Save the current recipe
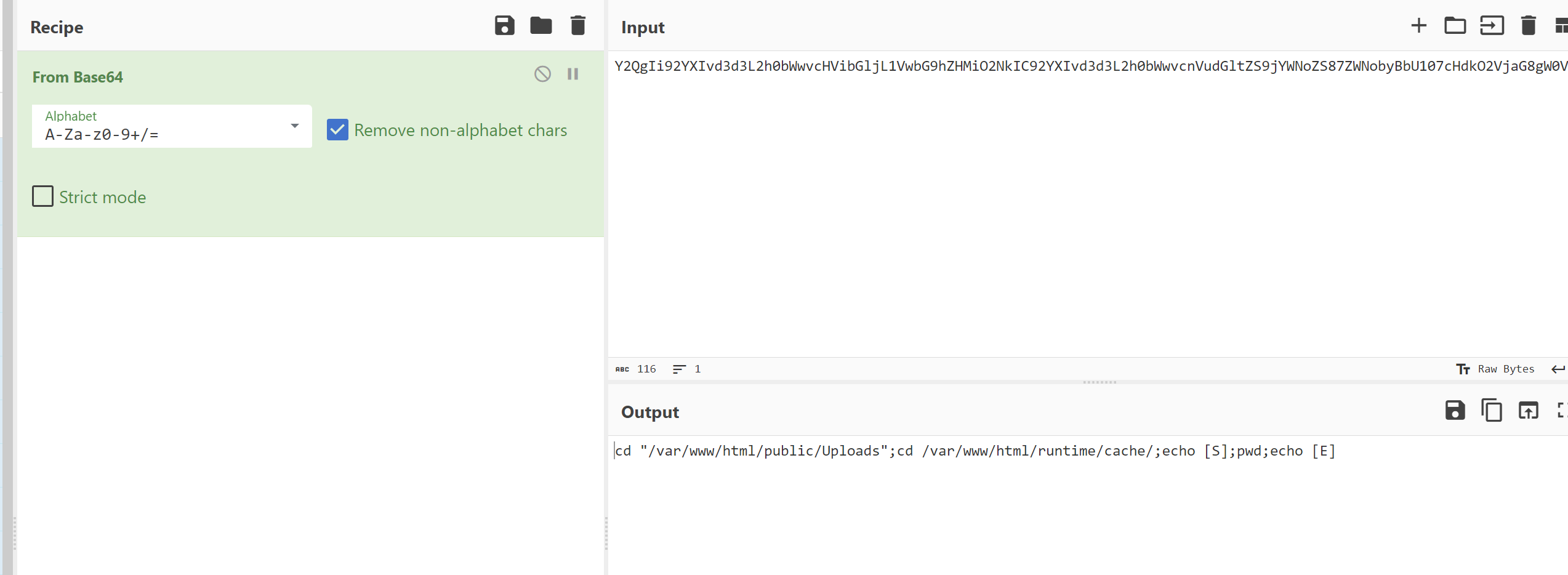 [x=504, y=26]
